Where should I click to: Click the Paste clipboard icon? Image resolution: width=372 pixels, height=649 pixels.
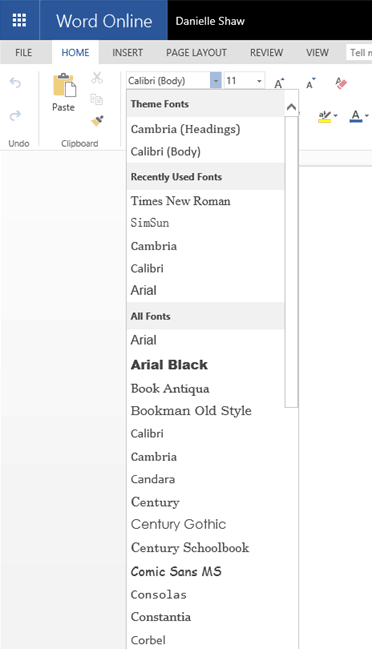tap(65, 85)
